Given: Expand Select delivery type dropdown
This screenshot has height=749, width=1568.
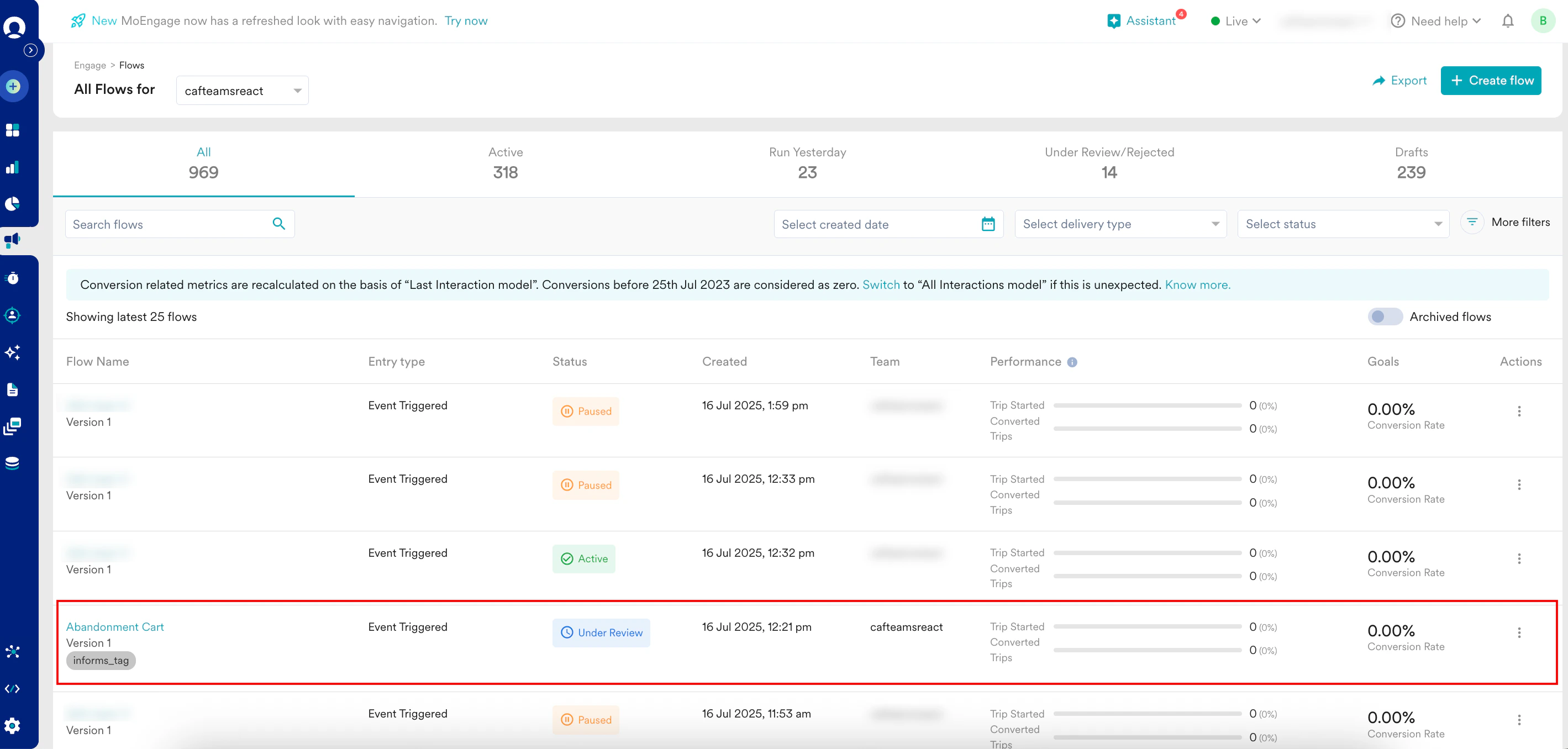Looking at the screenshot, I should tap(1120, 224).
